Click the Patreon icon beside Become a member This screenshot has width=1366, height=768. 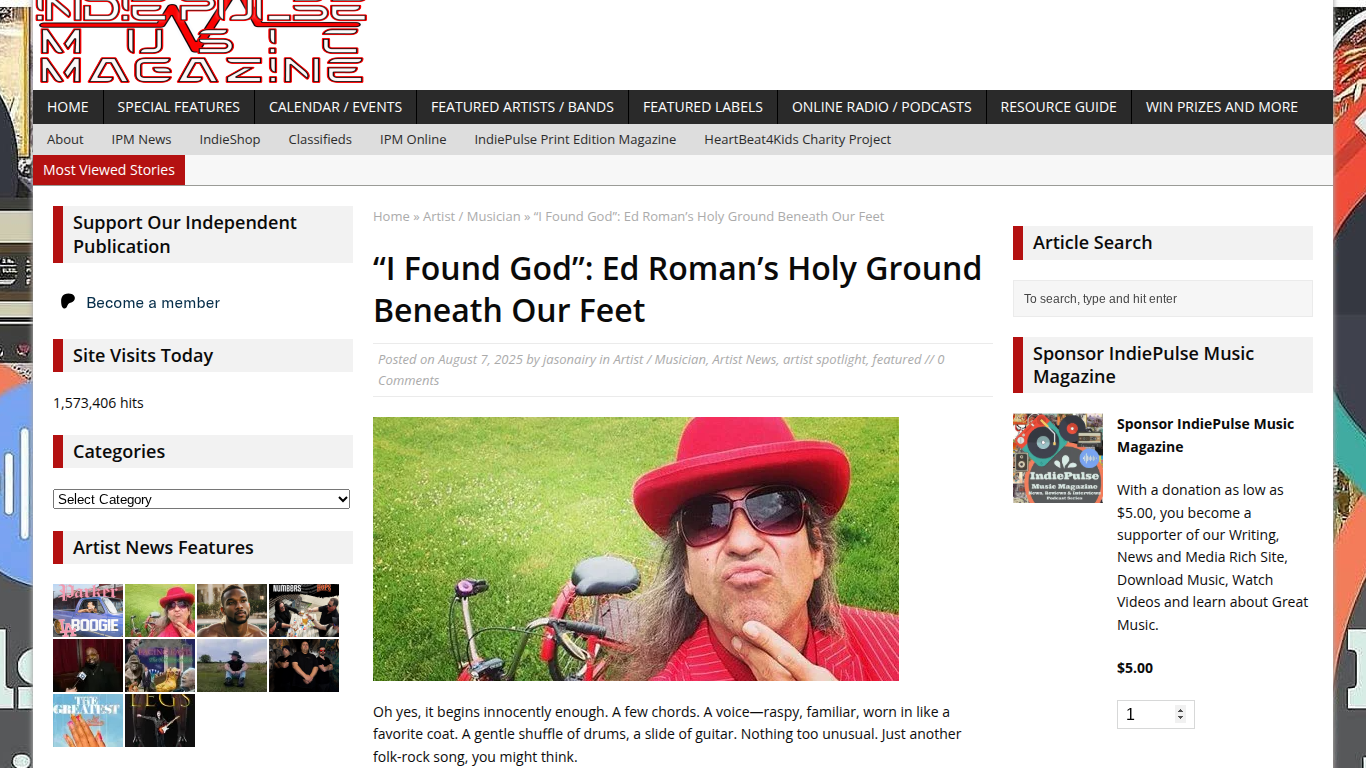coord(68,302)
